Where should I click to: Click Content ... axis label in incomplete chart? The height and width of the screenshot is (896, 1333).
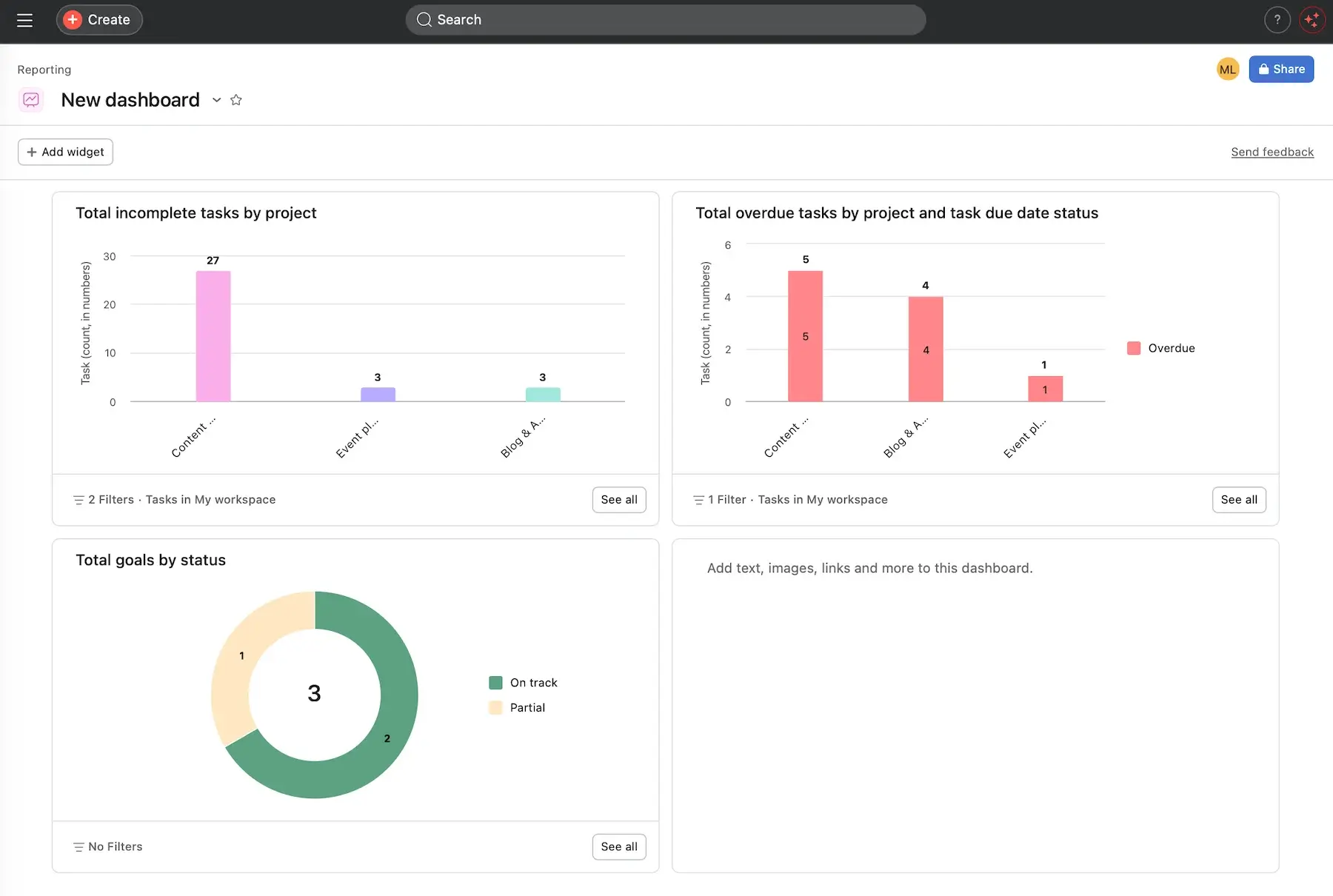coord(193,438)
